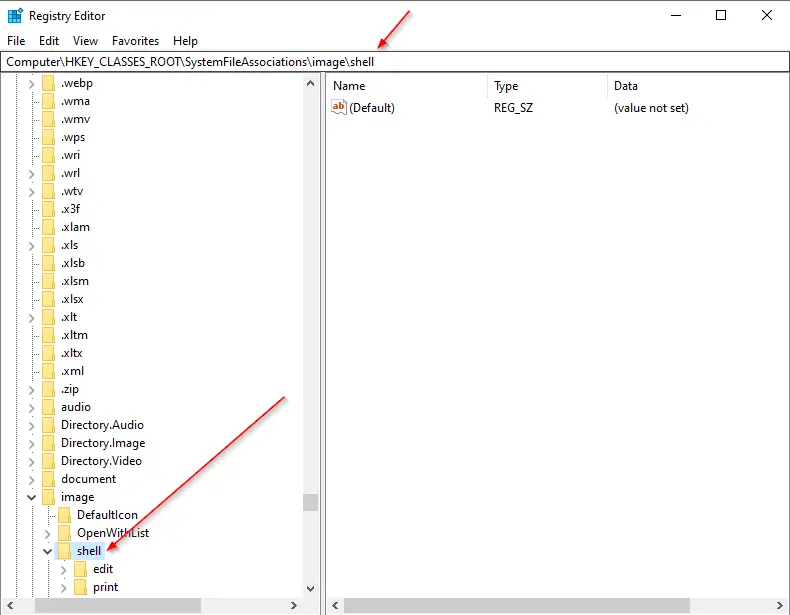Click the Data column header

click(698, 86)
